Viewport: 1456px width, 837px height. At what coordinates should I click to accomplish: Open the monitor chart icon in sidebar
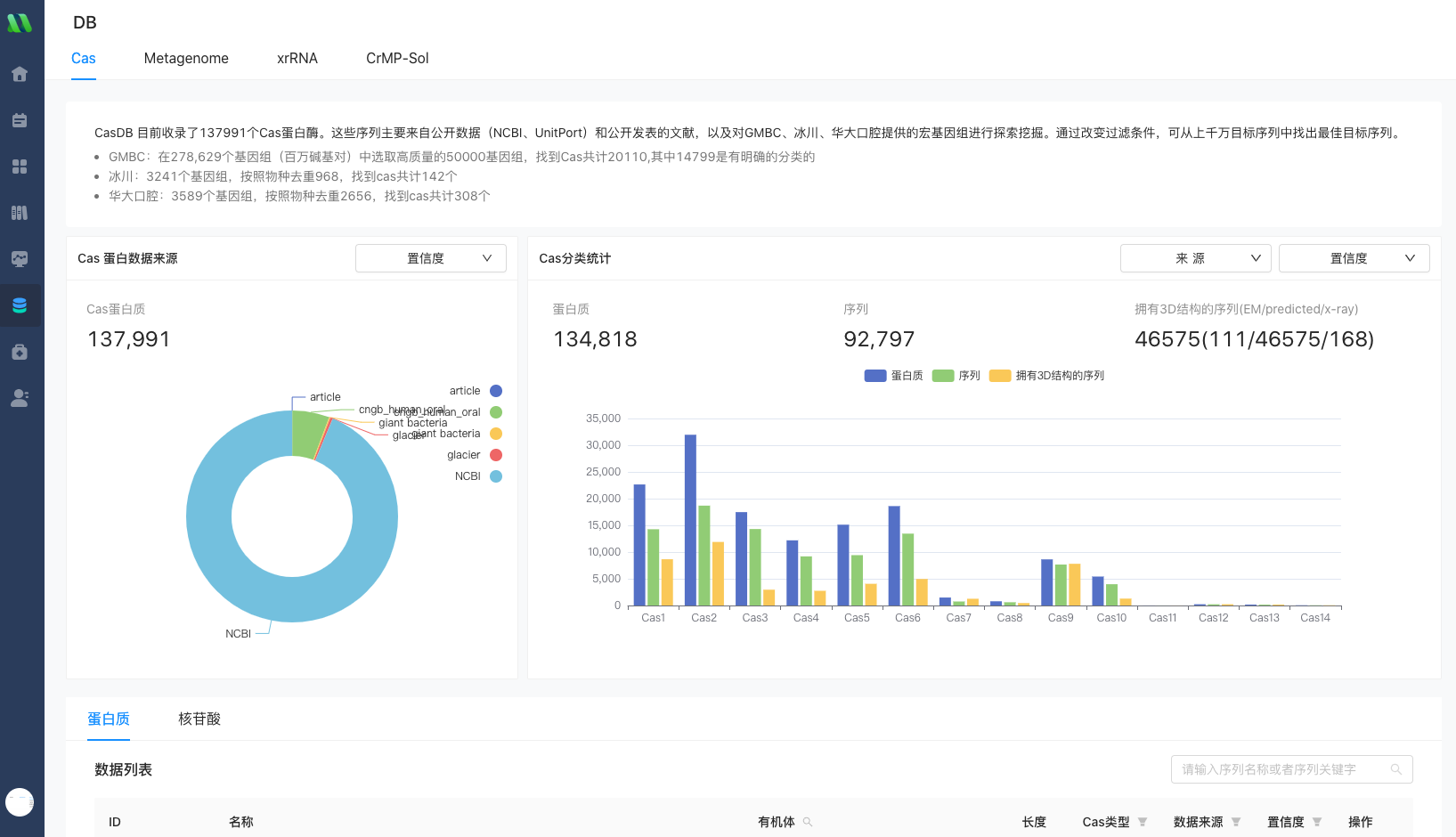click(x=20, y=259)
